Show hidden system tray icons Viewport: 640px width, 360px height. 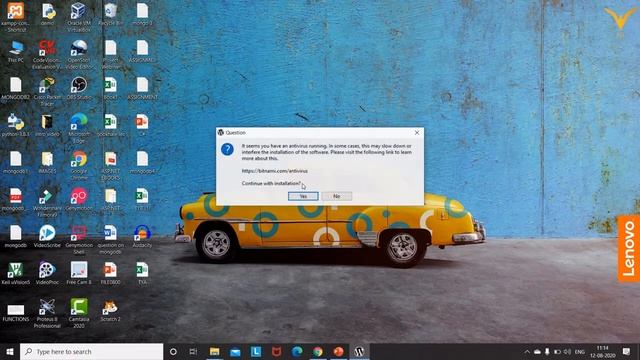527,352
